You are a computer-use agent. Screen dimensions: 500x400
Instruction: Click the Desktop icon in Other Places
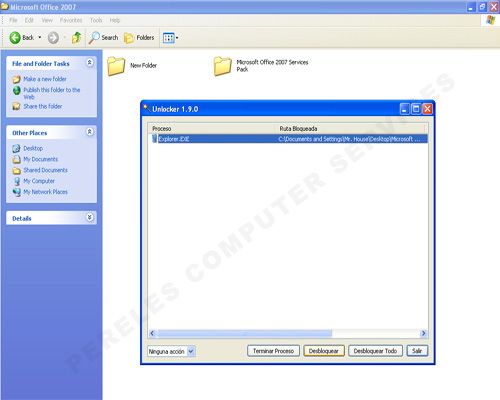(x=16, y=149)
